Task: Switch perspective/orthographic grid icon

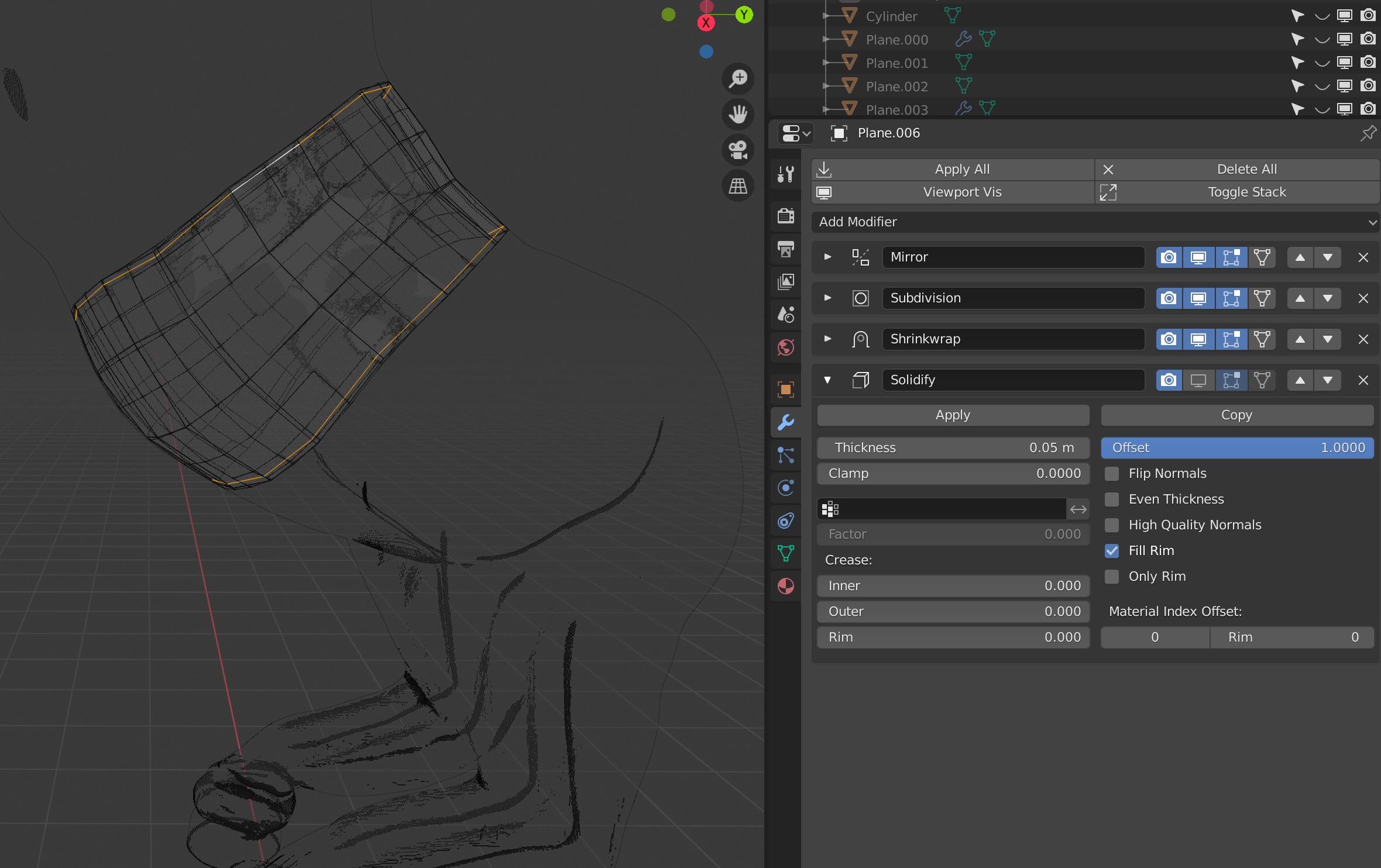Action: tap(738, 186)
